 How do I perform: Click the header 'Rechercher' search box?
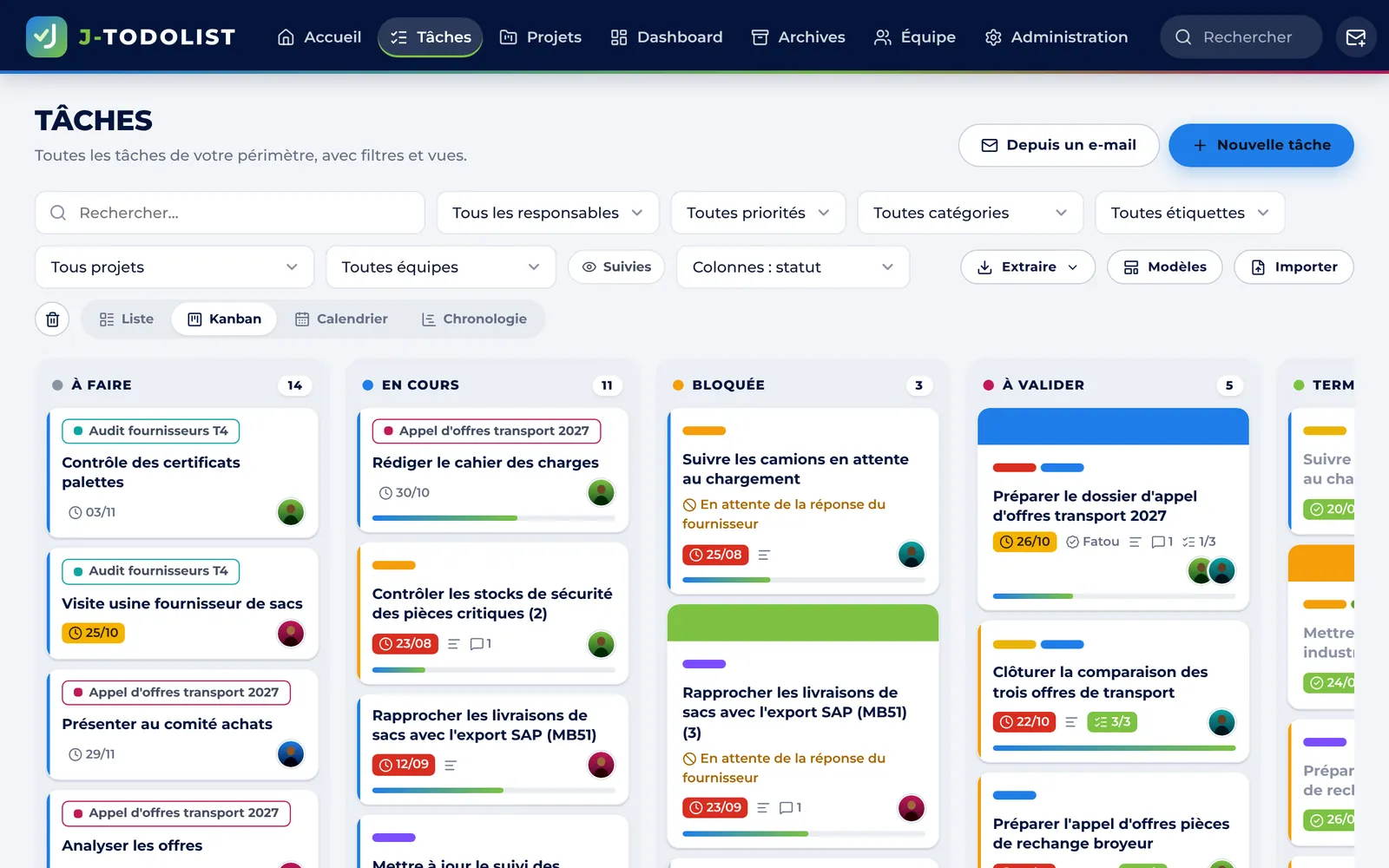[x=1241, y=37]
